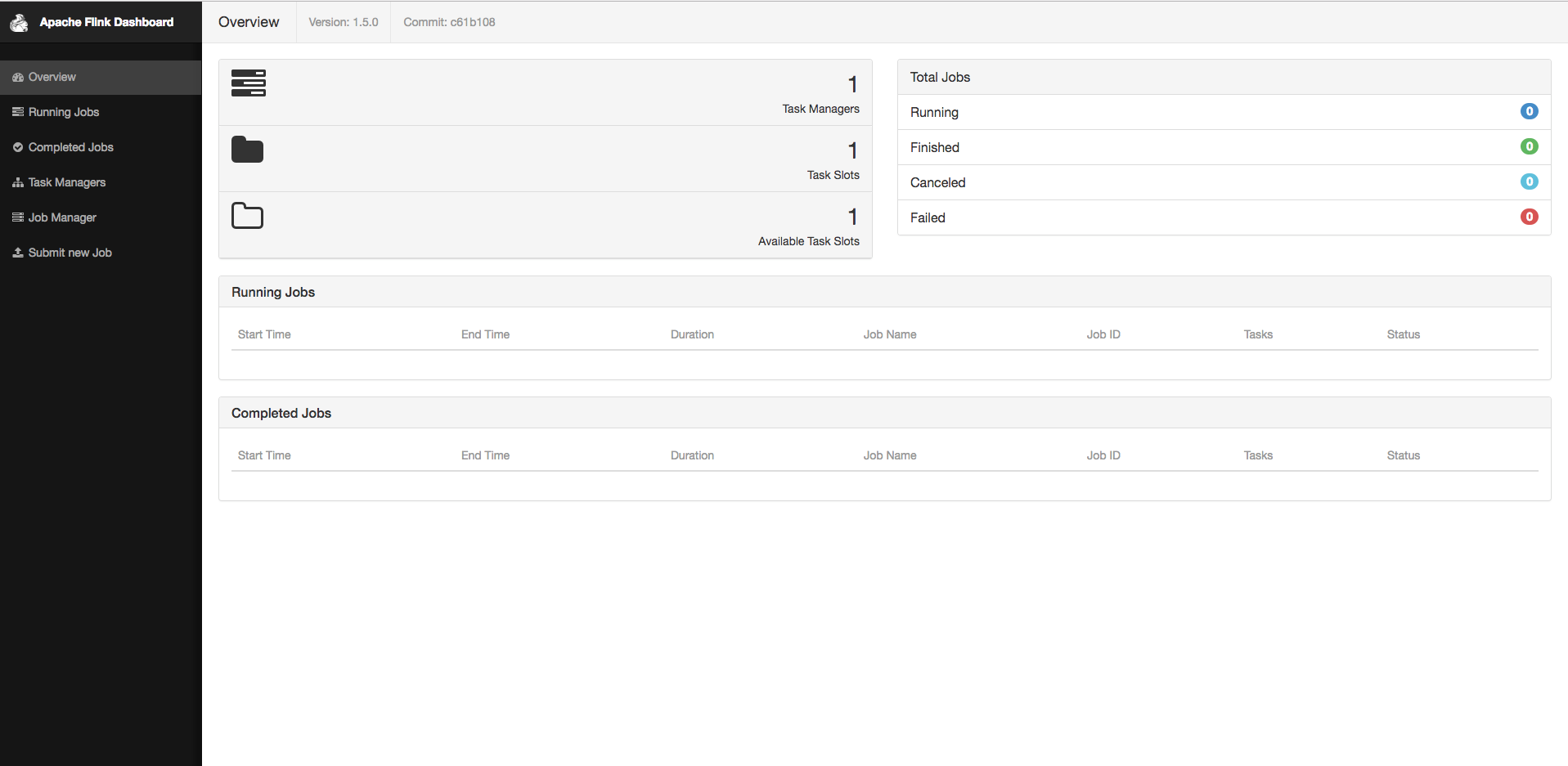
Task: Click Start Time header in Running Jobs table
Action: (x=264, y=334)
